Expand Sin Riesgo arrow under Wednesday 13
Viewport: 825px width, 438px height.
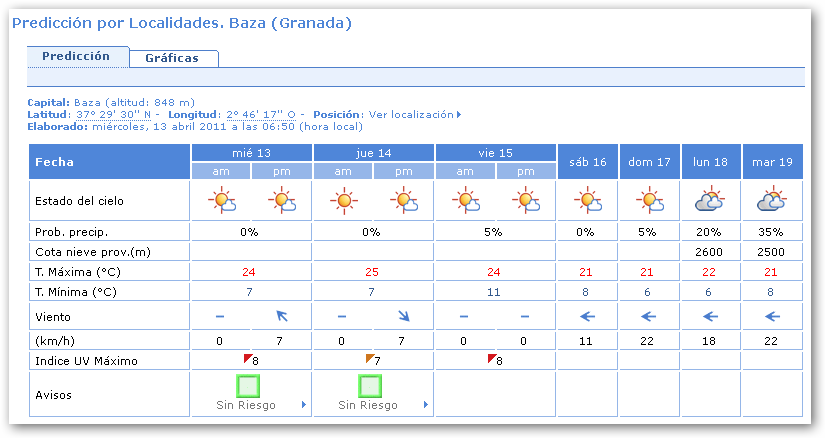tap(303, 406)
